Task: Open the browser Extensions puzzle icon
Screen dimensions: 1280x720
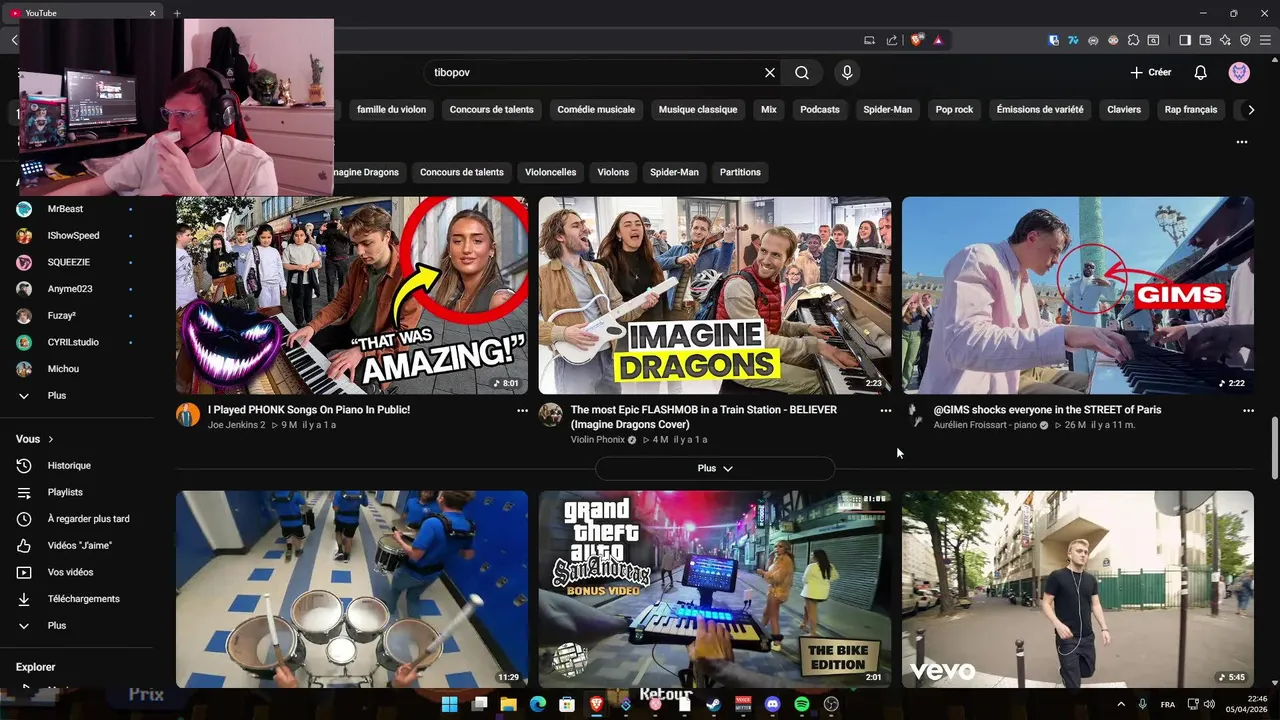Action: [1133, 40]
